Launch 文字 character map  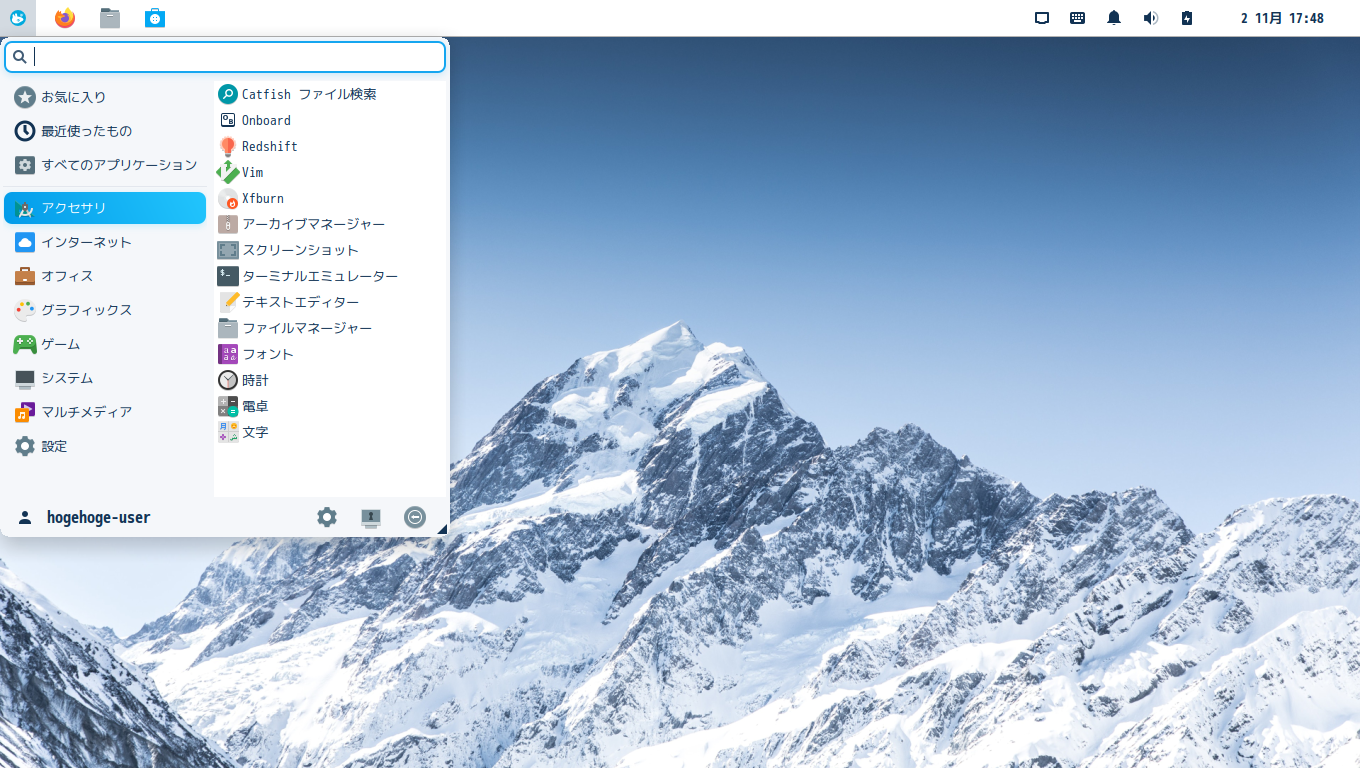330,432
